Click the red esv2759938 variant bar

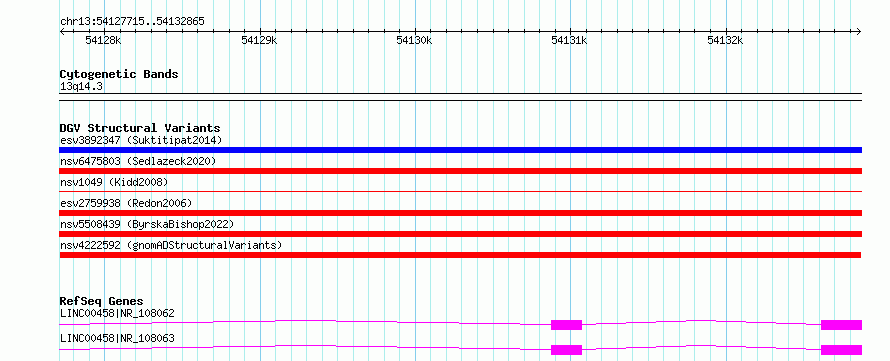click(x=460, y=213)
